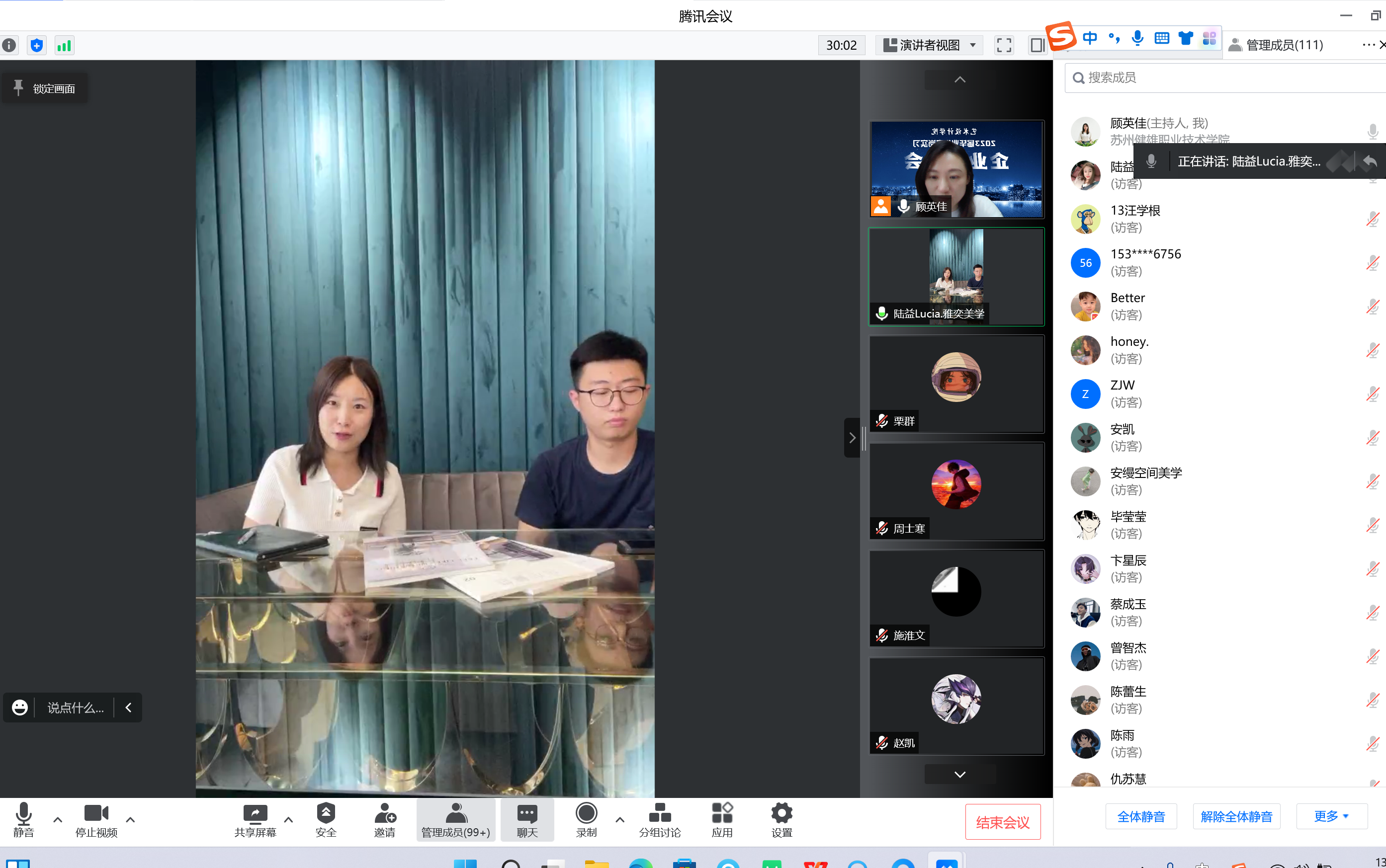This screenshot has height=868, width=1386.
Task: Open the invite (邀请) icon
Action: pos(384,819)
